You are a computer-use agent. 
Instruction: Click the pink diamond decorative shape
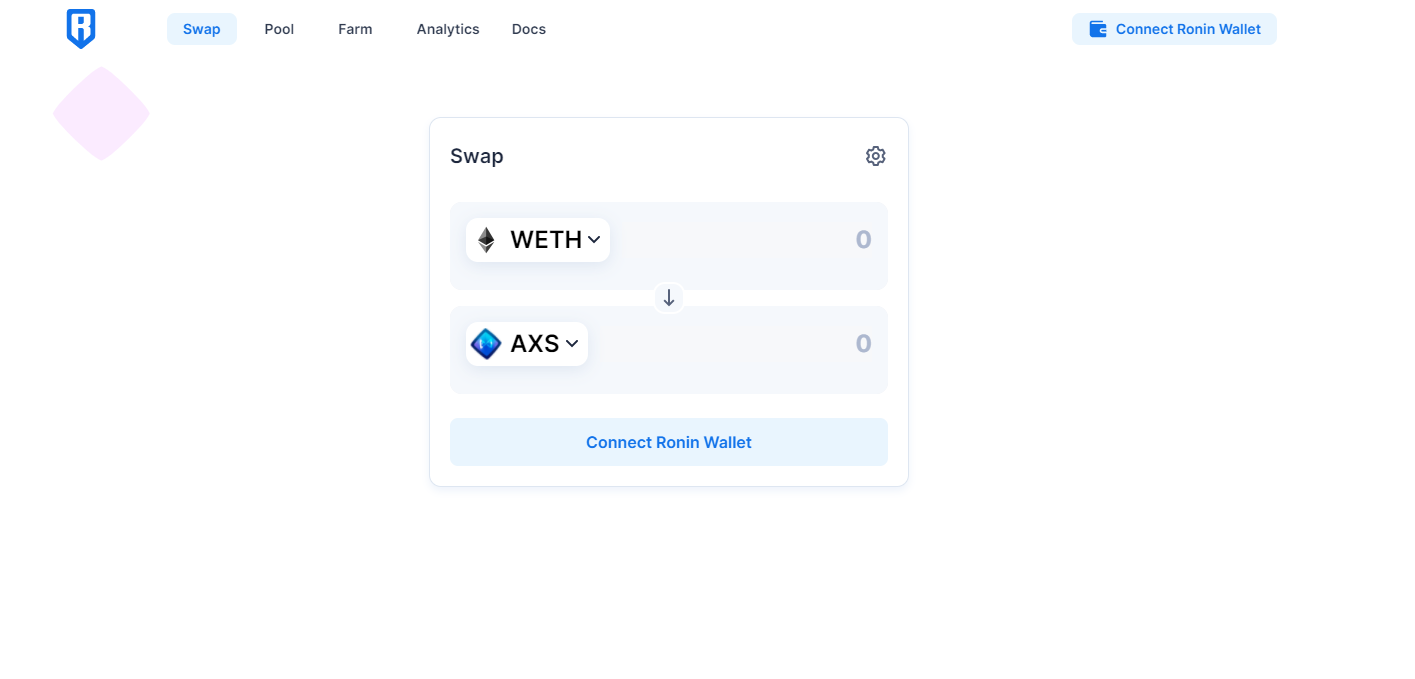[101, 113]
